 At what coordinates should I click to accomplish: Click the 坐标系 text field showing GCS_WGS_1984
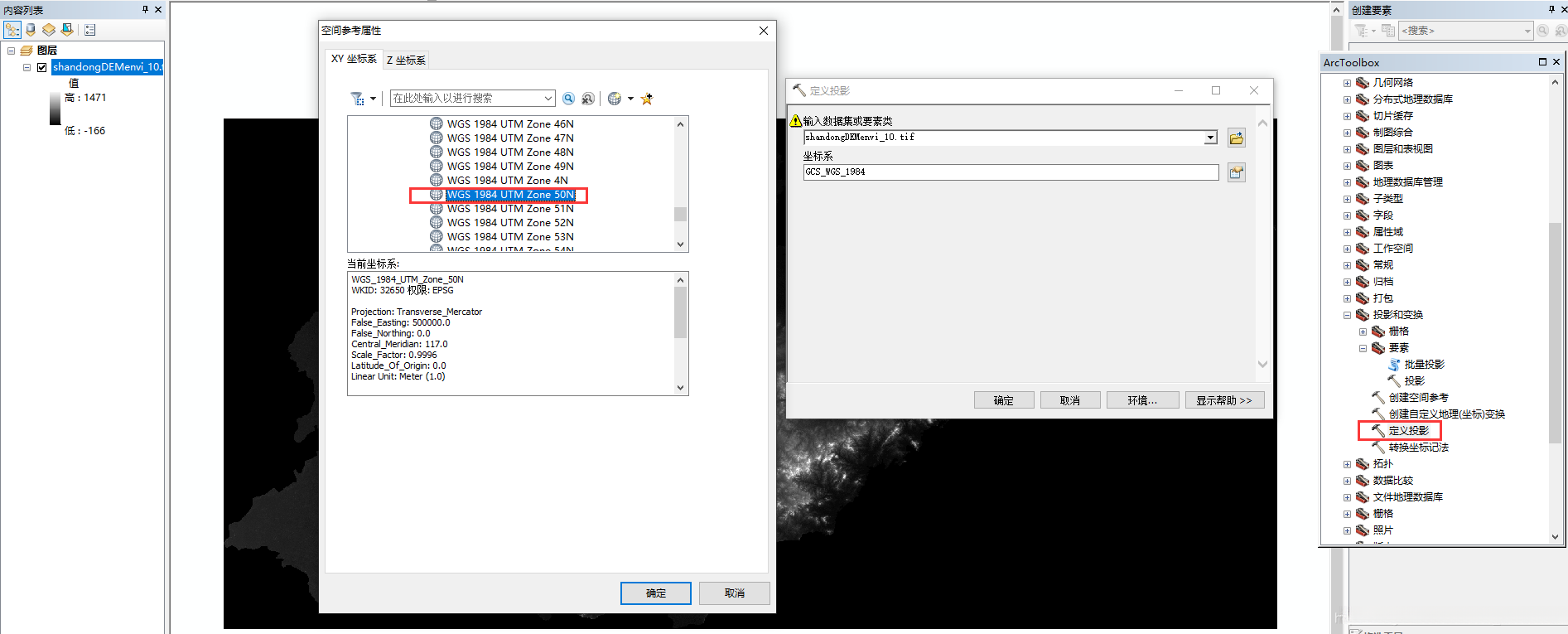pos(1011,172)
